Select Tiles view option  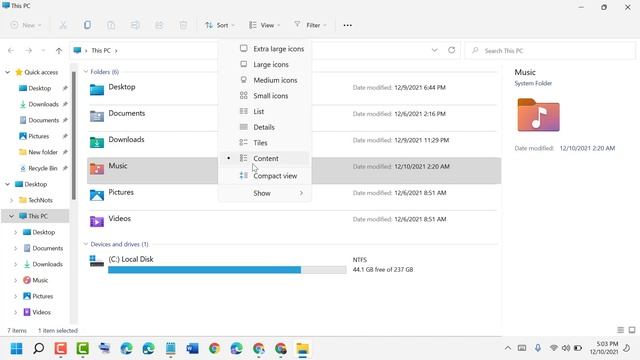[265, 143]
